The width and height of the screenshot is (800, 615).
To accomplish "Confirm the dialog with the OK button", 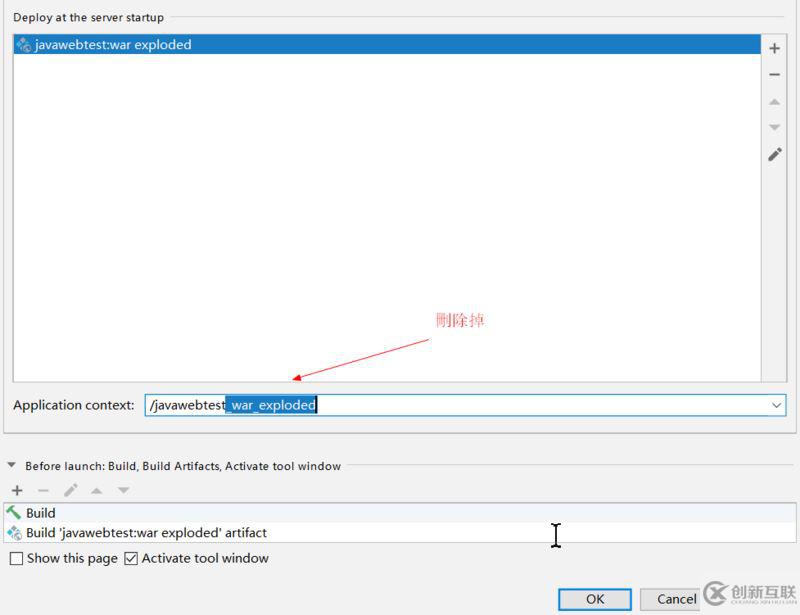I will coord(594,599).
